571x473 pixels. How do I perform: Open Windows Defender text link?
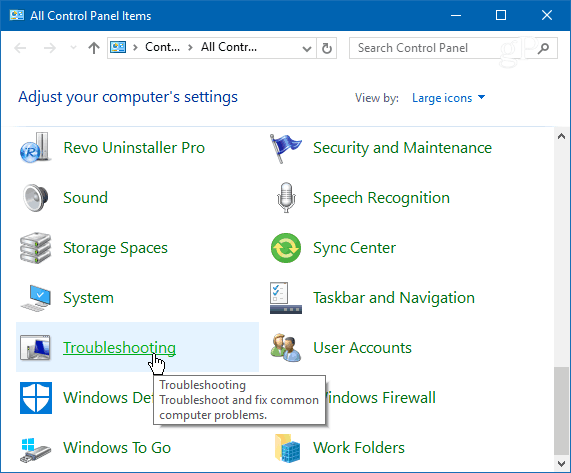tap(108, 398)
